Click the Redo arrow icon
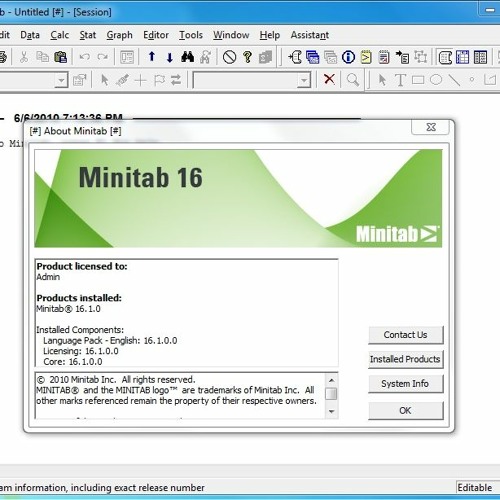500x500 pixels. click(103, 57)
